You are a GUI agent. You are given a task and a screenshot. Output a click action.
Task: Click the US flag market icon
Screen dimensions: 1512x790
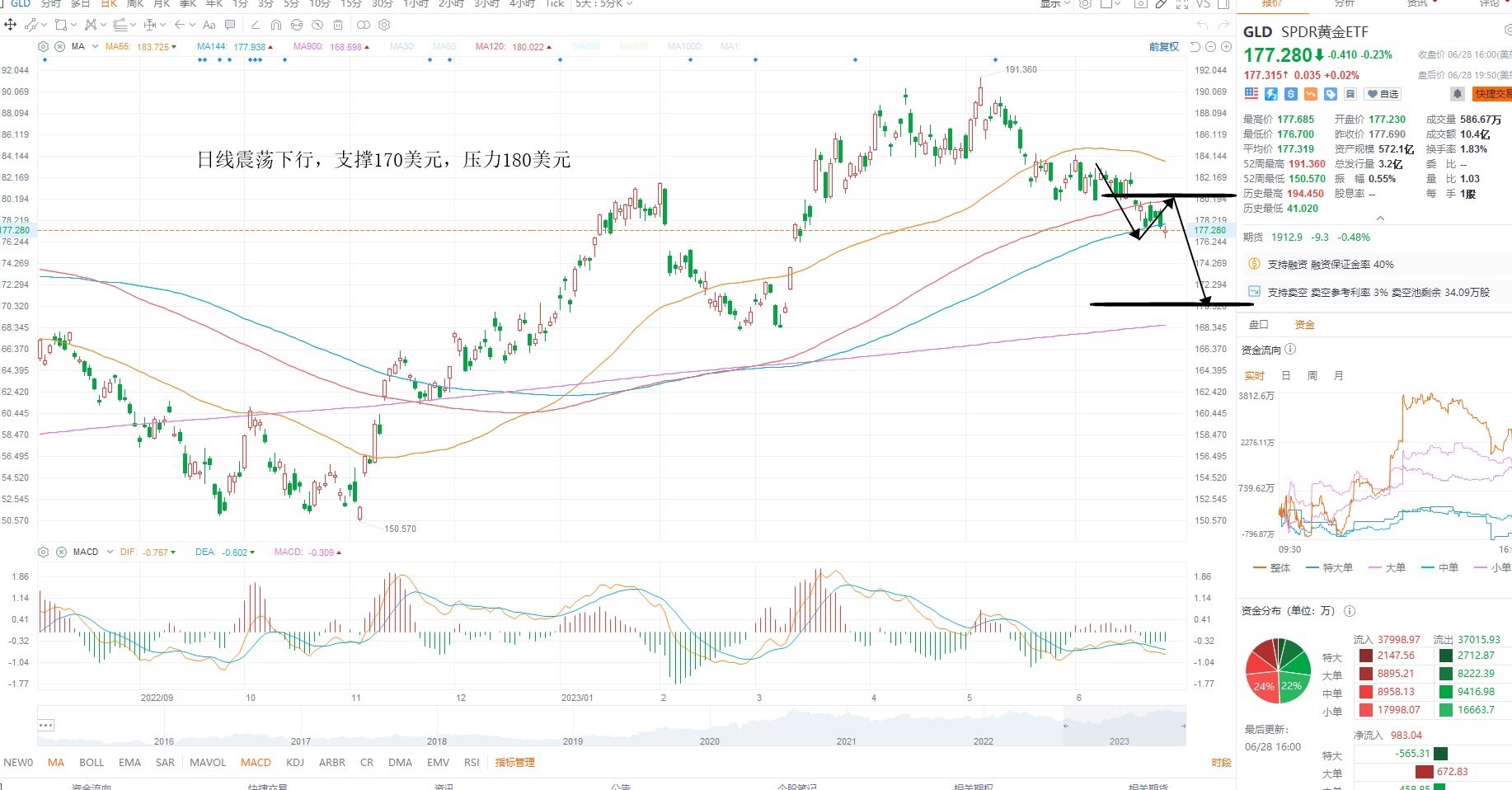[1251, 94]
